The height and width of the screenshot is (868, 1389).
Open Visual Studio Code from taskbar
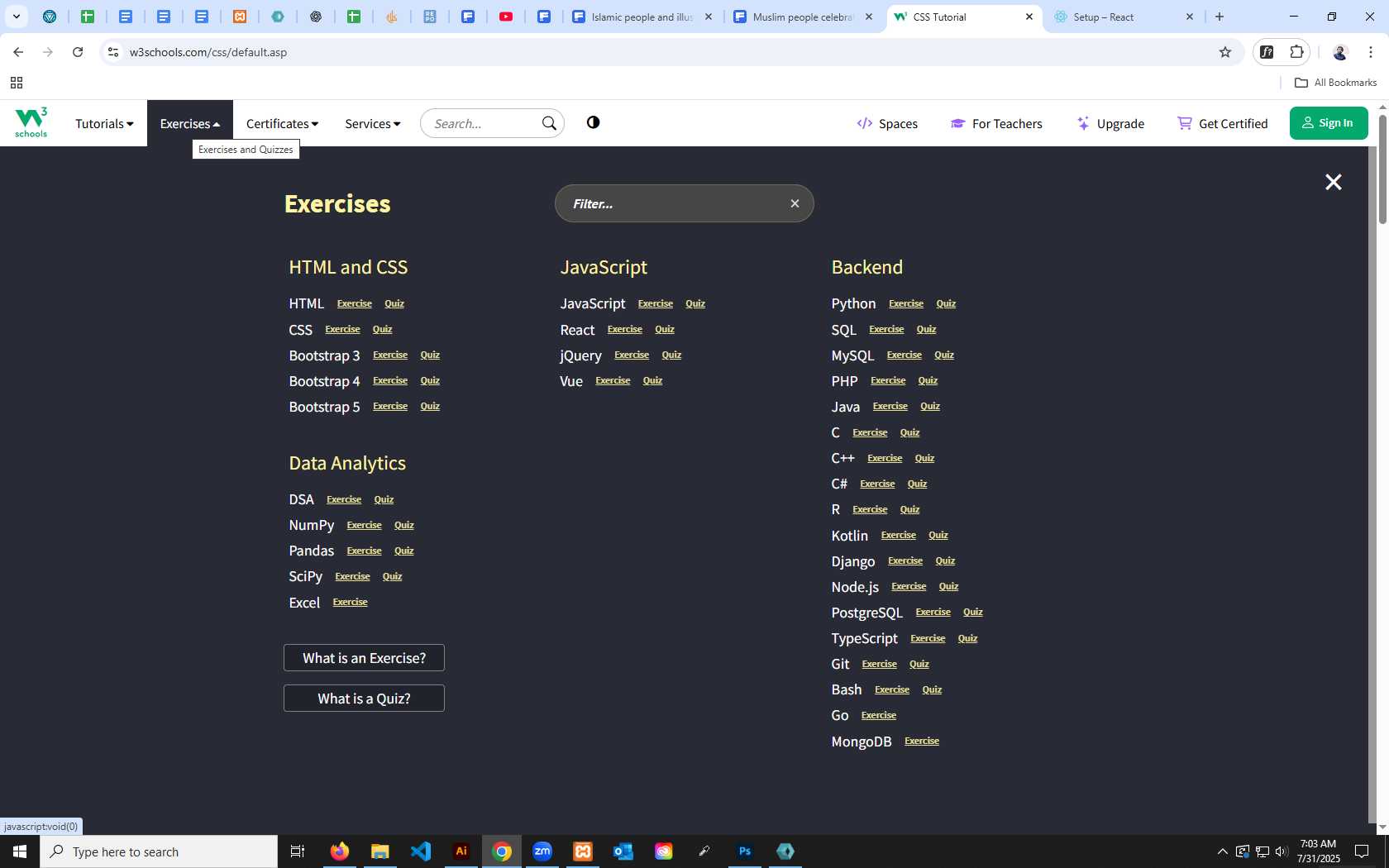click(421, 851)
